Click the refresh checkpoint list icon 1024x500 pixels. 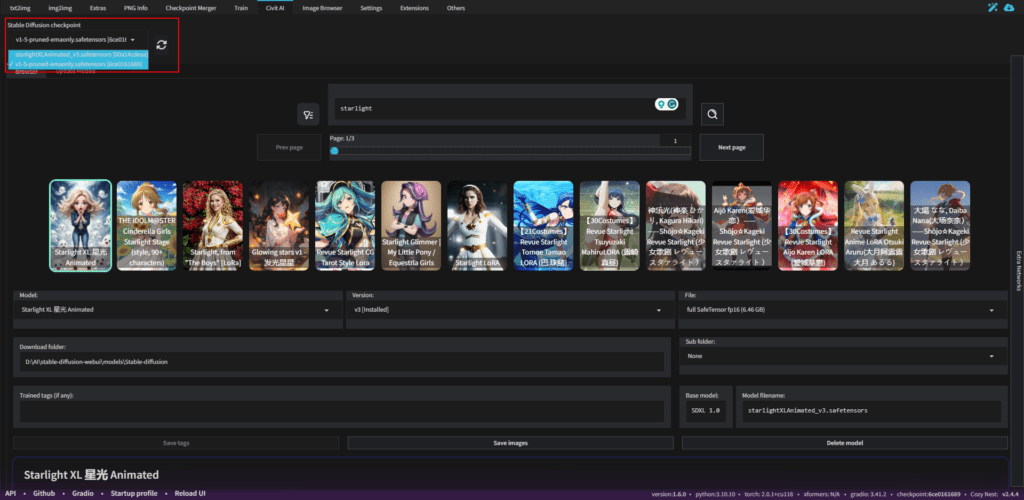point(161,44)
